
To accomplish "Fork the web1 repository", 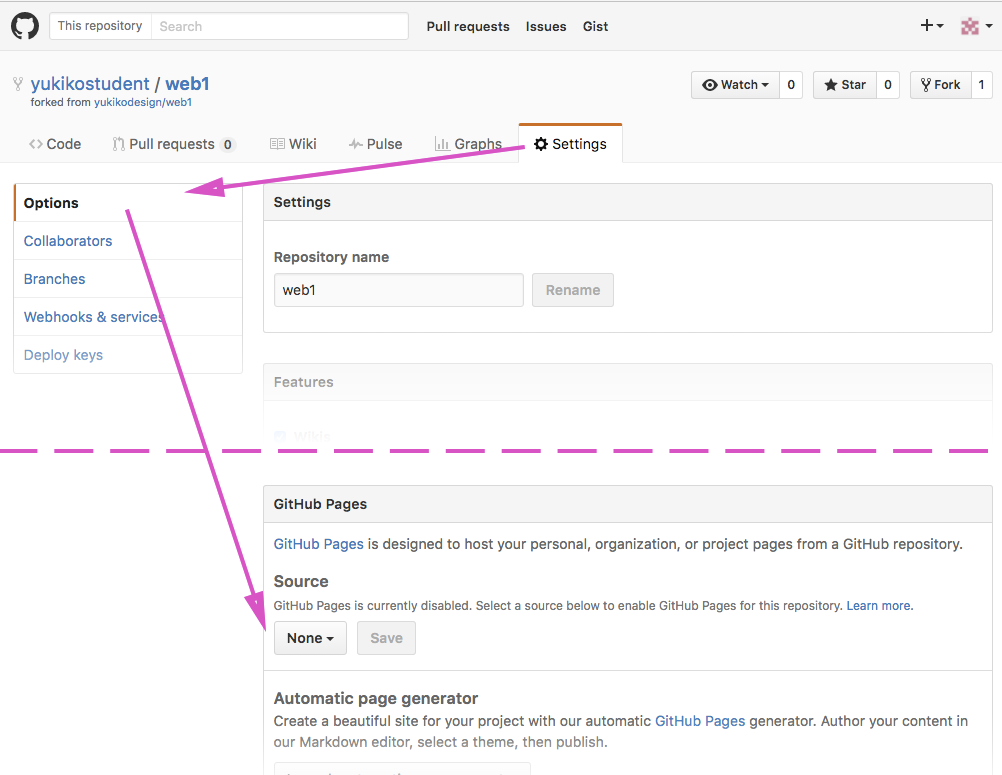I will click(x=940, y=85).
